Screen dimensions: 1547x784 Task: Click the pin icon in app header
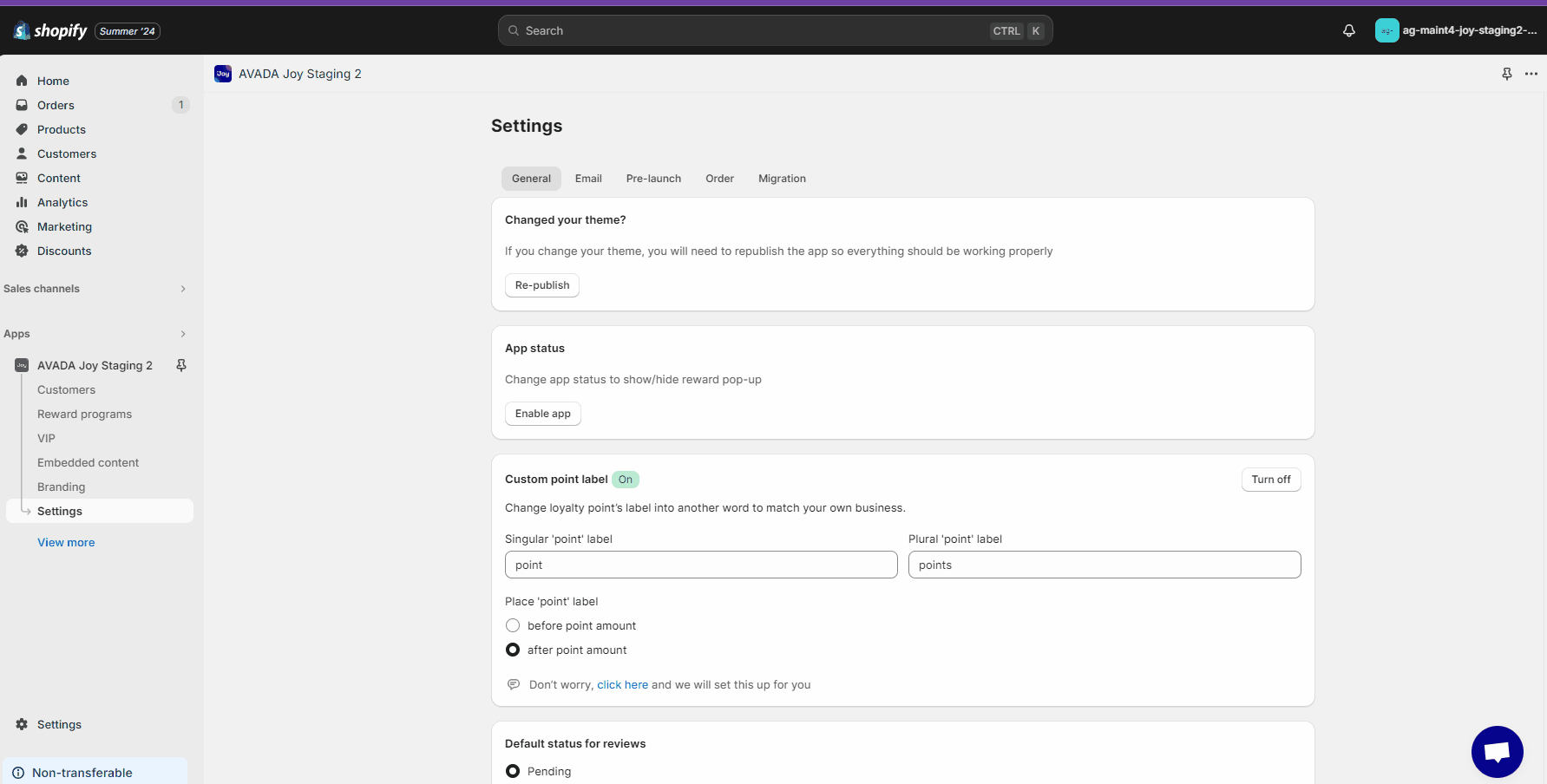[x=1506, y=74]
